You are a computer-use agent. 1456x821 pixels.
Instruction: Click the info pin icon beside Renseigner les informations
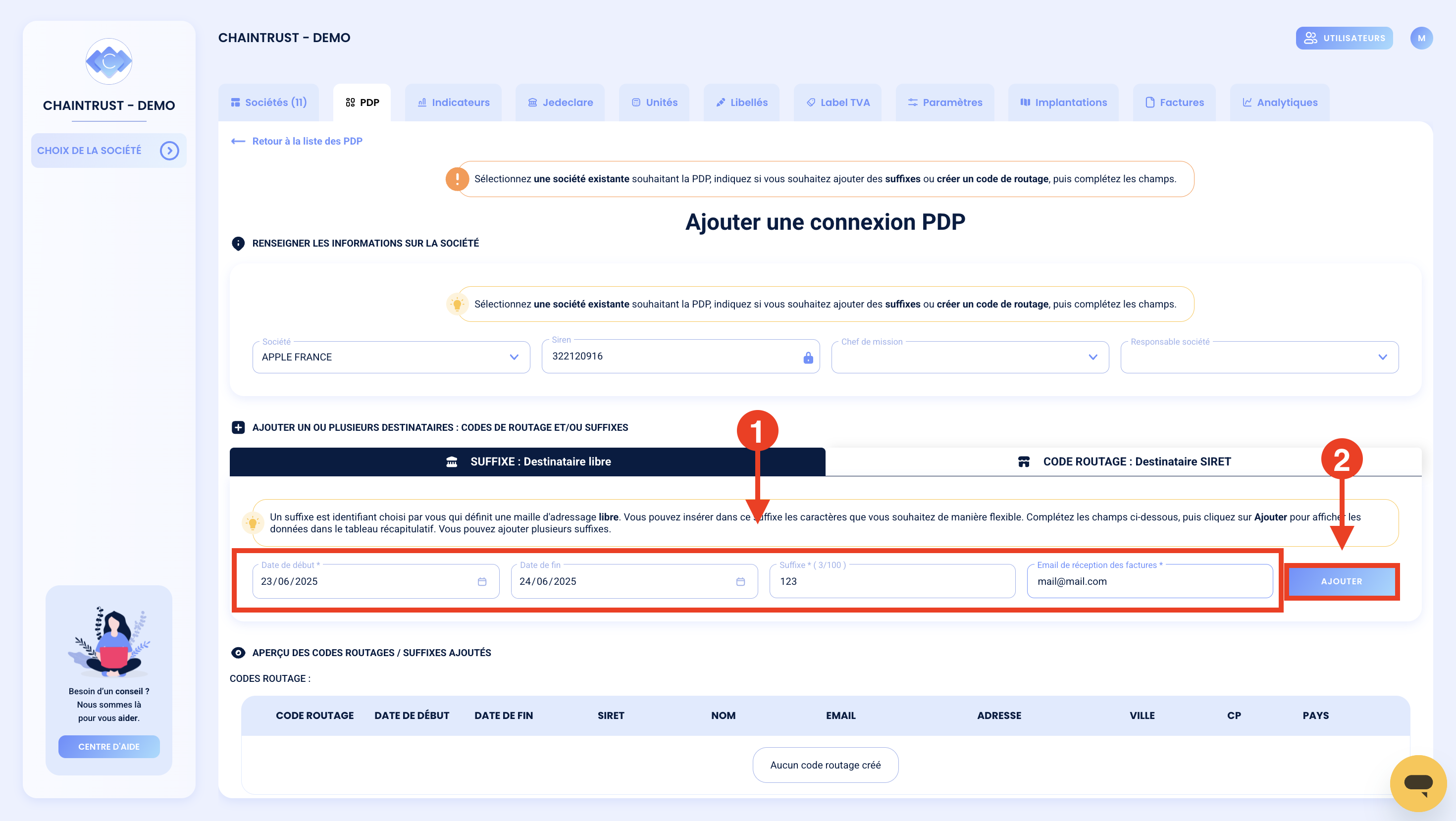tap(238, 244)
